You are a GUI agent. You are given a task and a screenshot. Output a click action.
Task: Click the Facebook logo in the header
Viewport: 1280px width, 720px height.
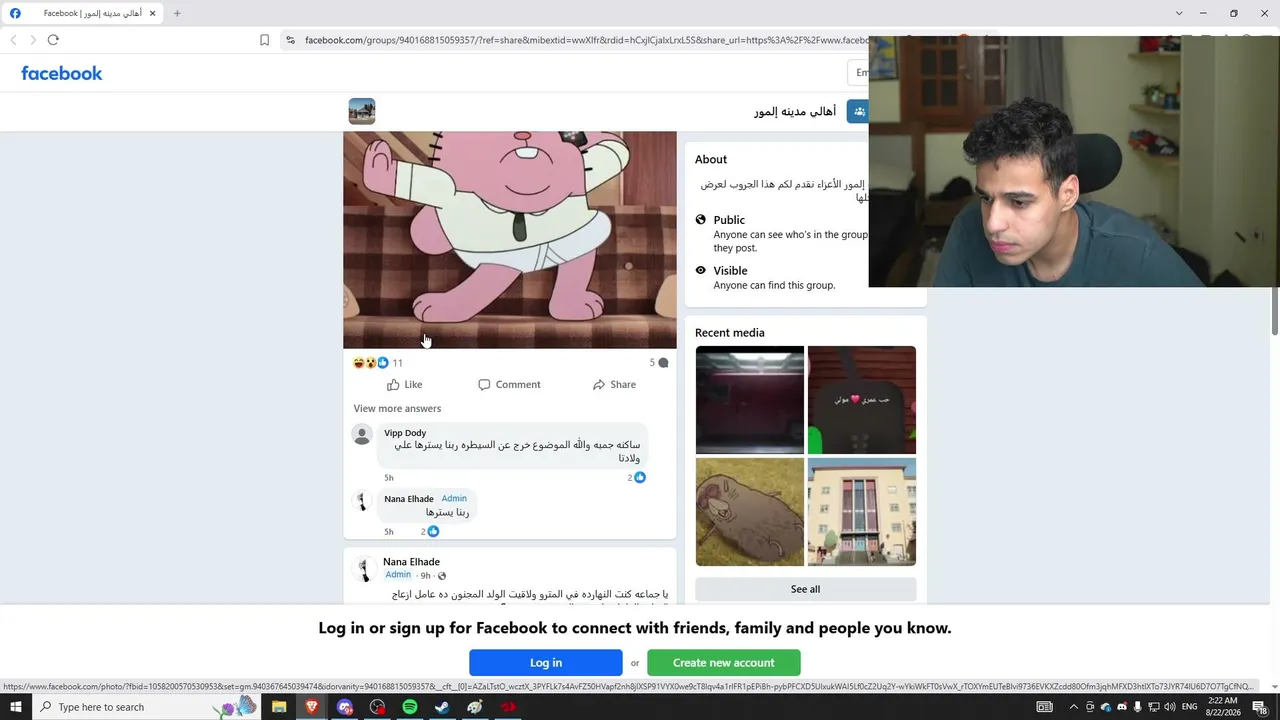click(62, 73)
